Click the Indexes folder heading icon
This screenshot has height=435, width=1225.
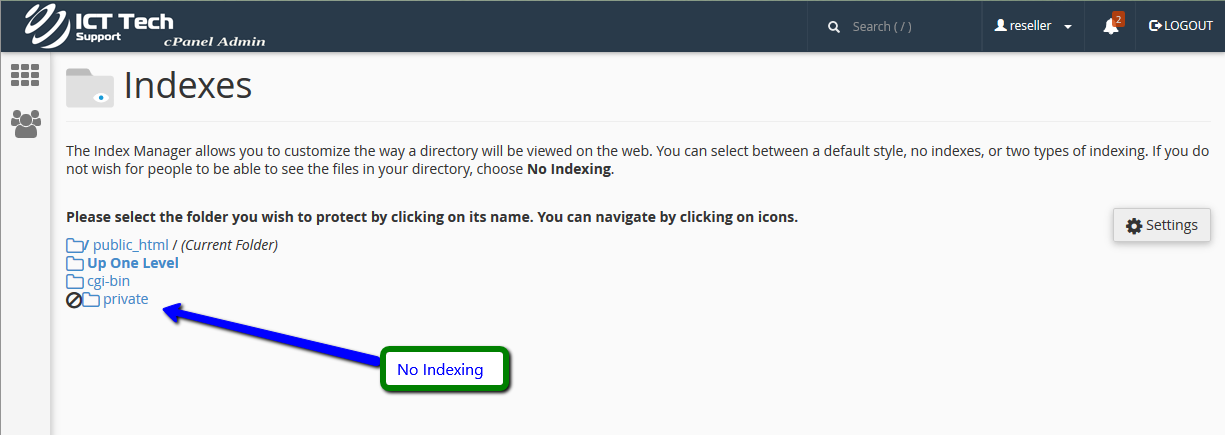90,87
